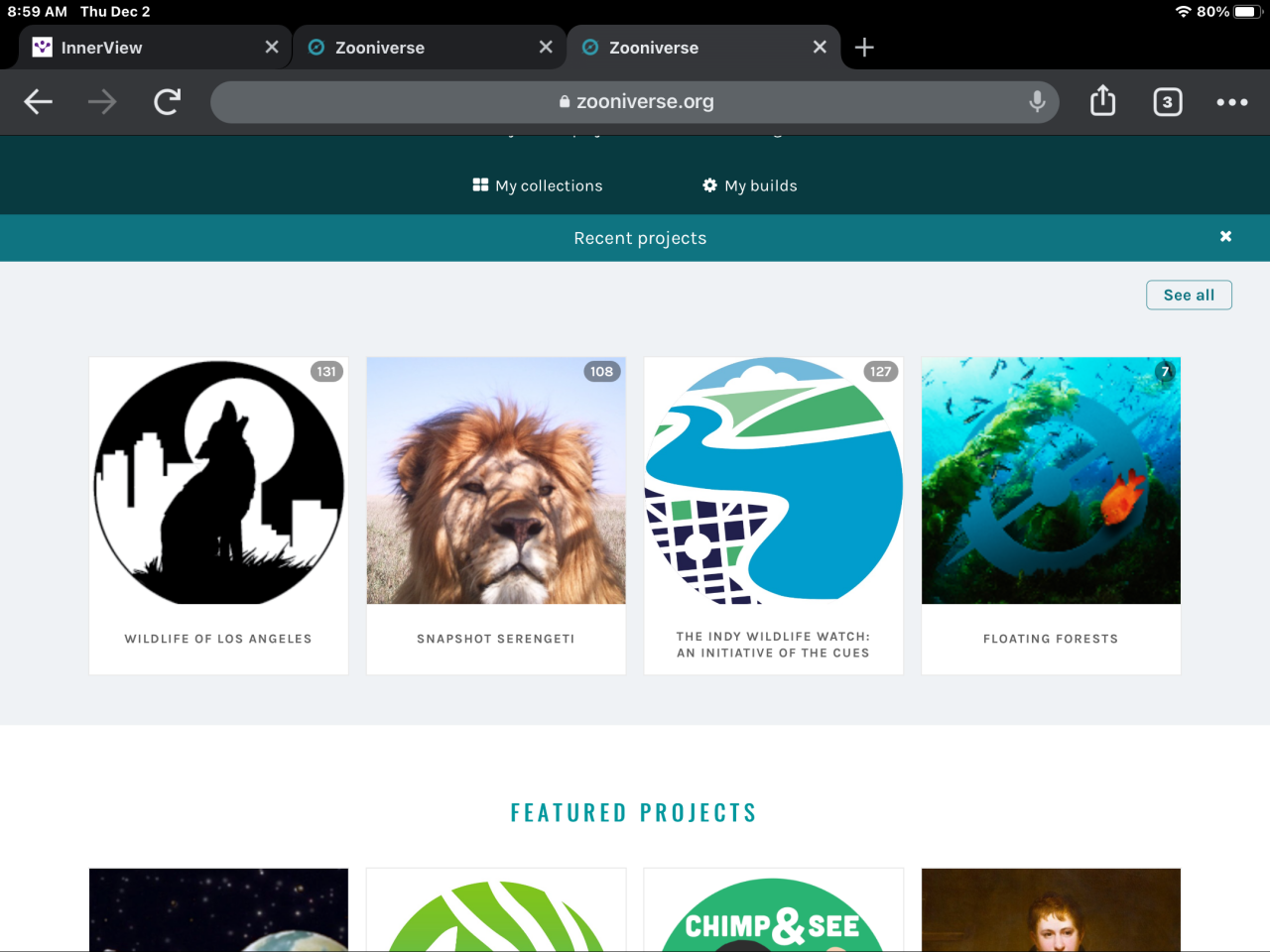
Task: Select the rightmost Zooniverse tab
Action: tap(703, 48)
